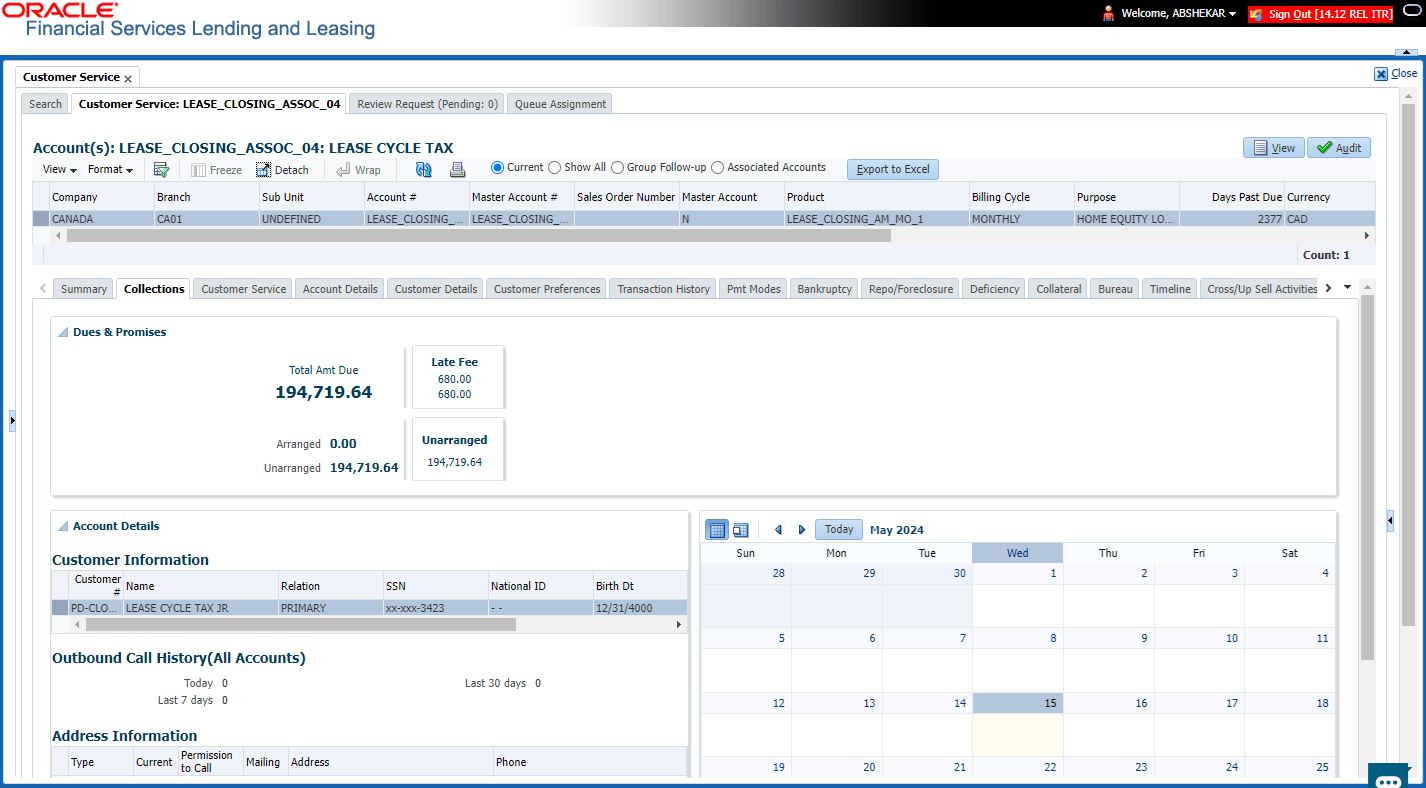Viewport: 1426px width, 788px height.
Task: Select May 15 in the calendar
Action: coord(1017,724)
